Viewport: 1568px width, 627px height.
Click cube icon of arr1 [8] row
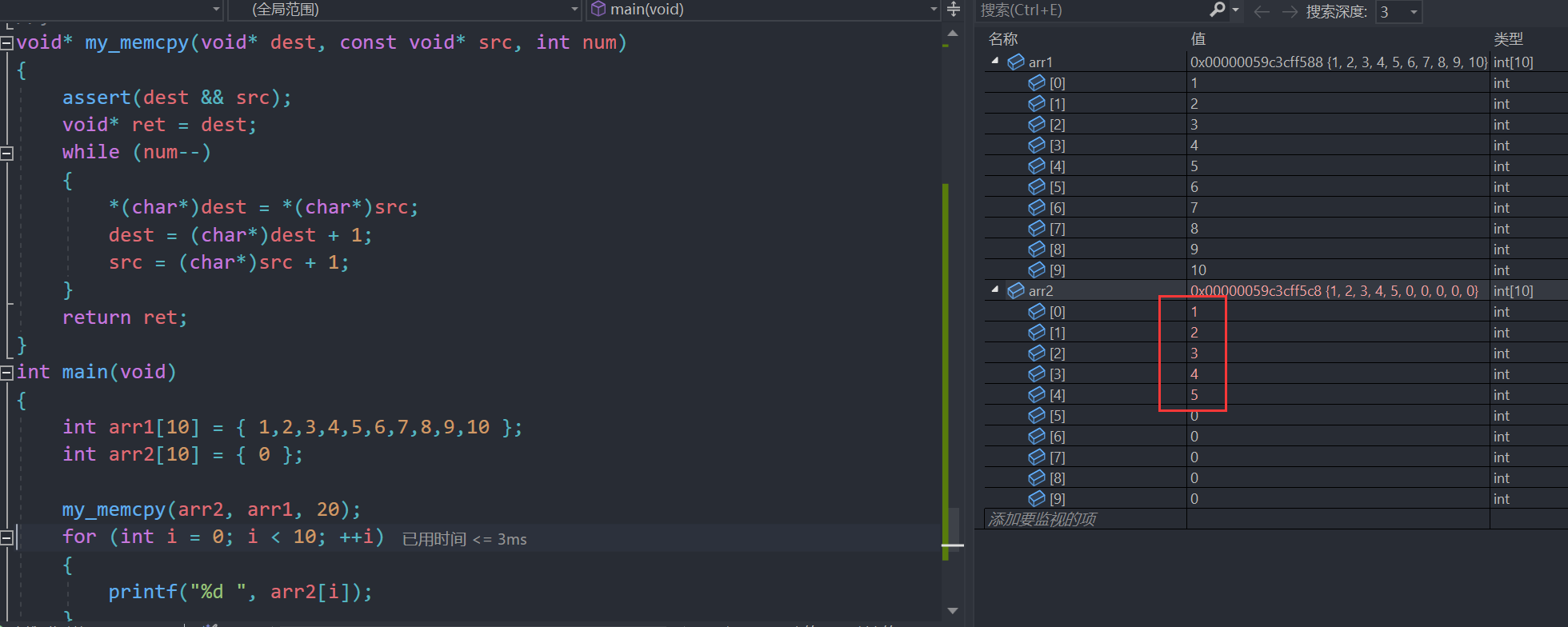1037,249
